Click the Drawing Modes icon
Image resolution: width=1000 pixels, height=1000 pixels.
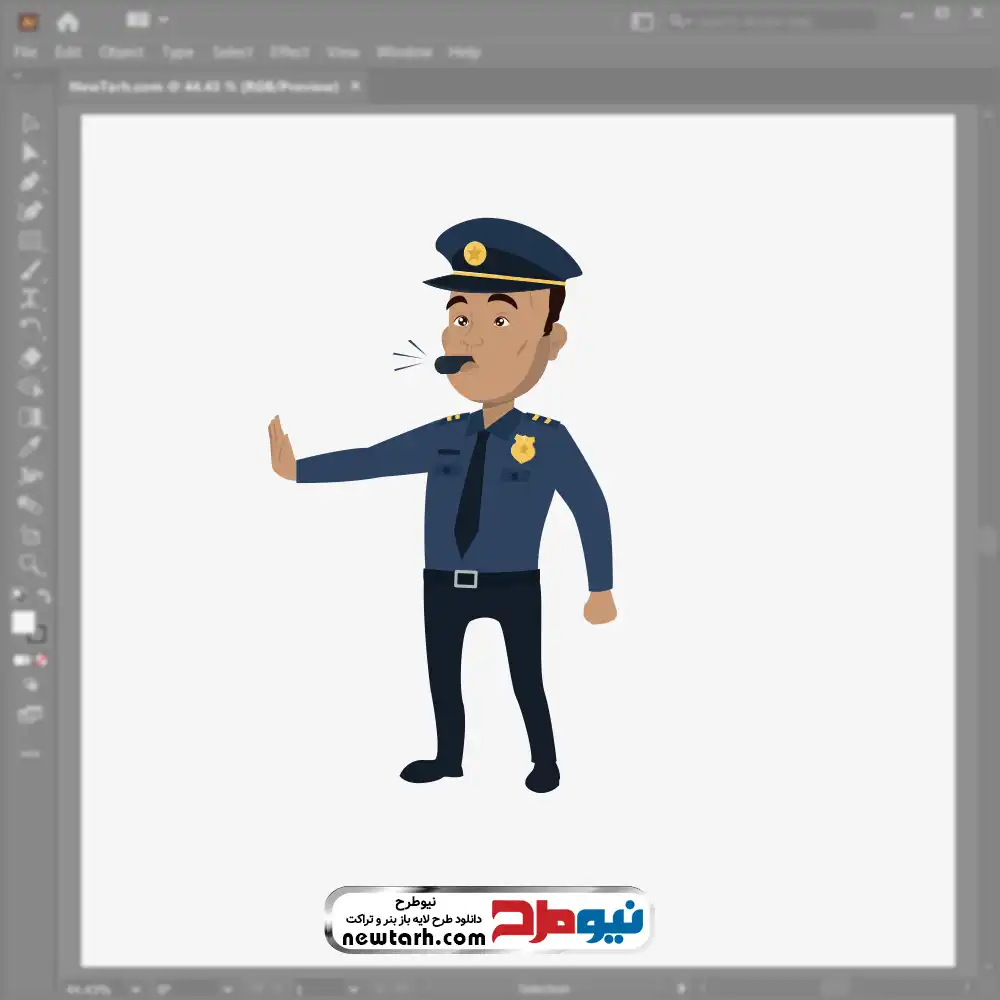click(29, 685)
